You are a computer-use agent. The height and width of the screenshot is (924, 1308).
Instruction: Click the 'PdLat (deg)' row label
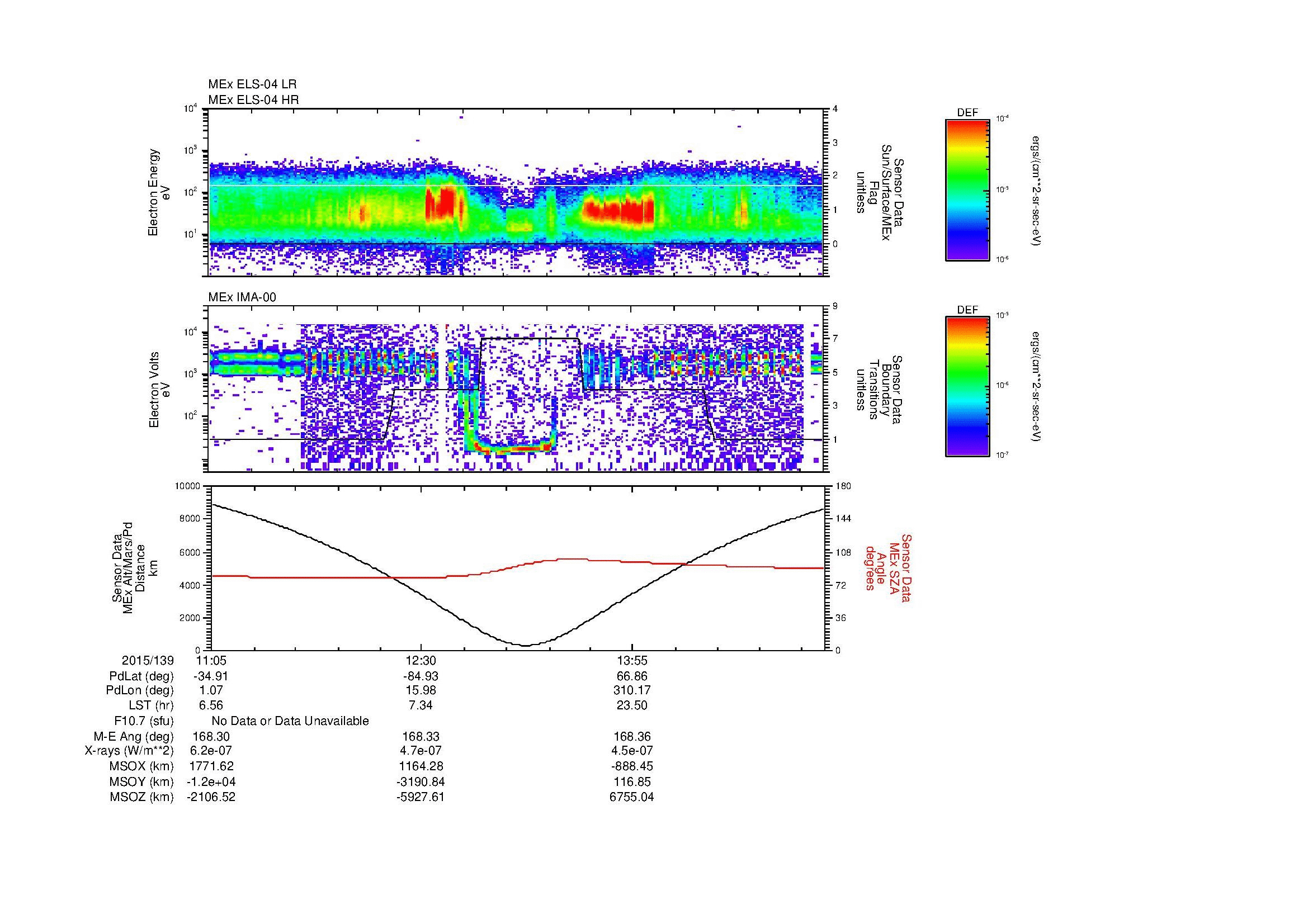pyautogui.click(x=141, y=676)
